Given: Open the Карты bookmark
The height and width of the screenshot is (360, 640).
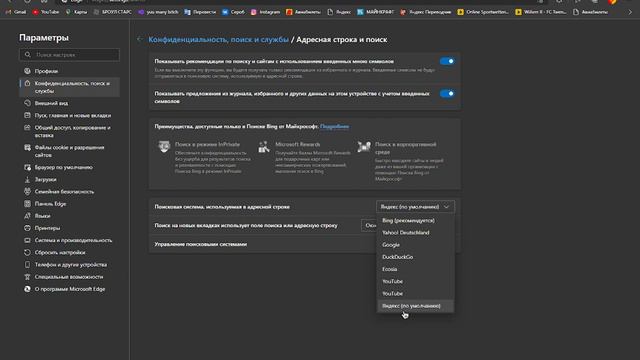Looking at the screenshot, I should [76, 12].
